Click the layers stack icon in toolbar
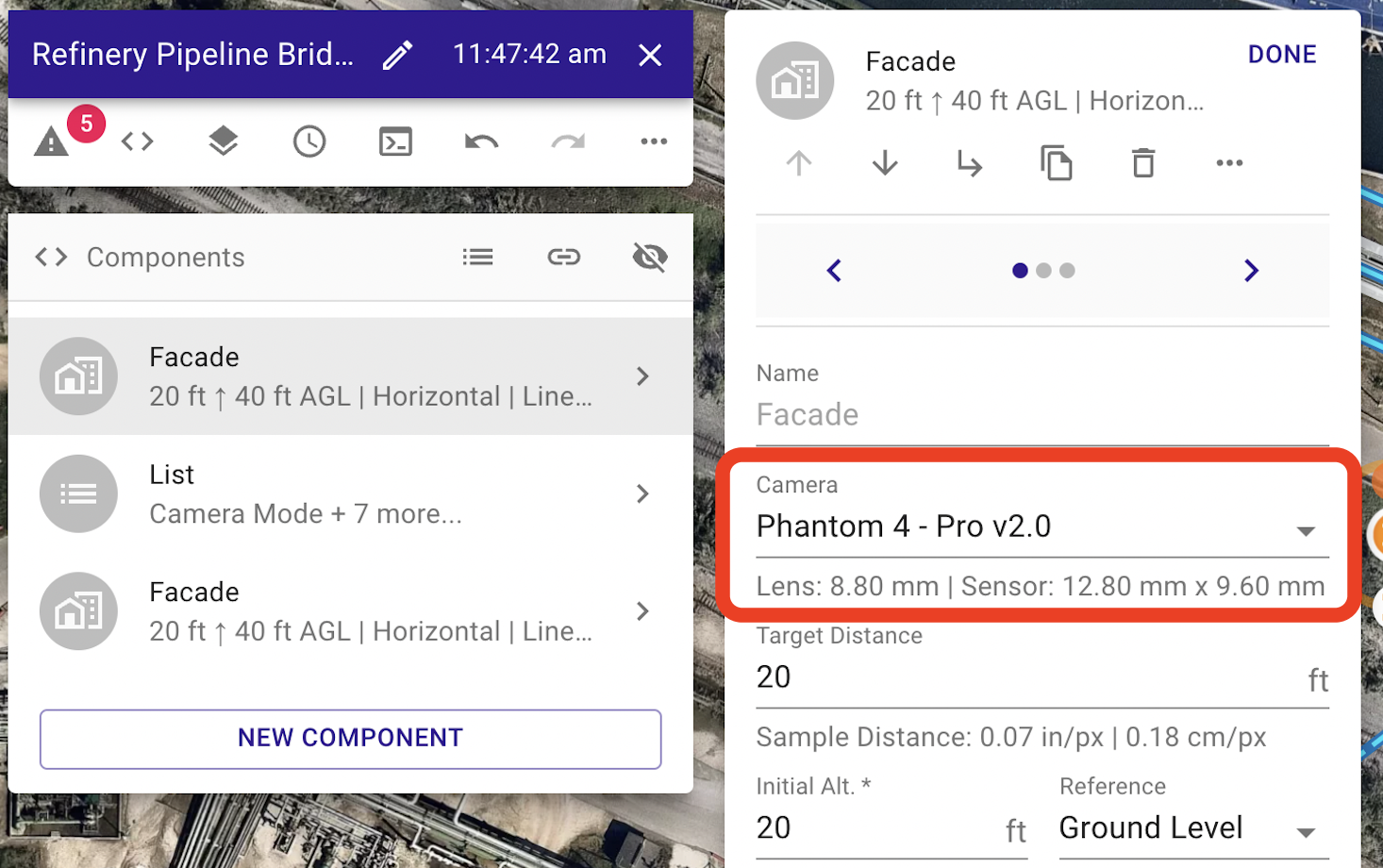Screen dimensions: 1383x868 click(x=223, y=142)
